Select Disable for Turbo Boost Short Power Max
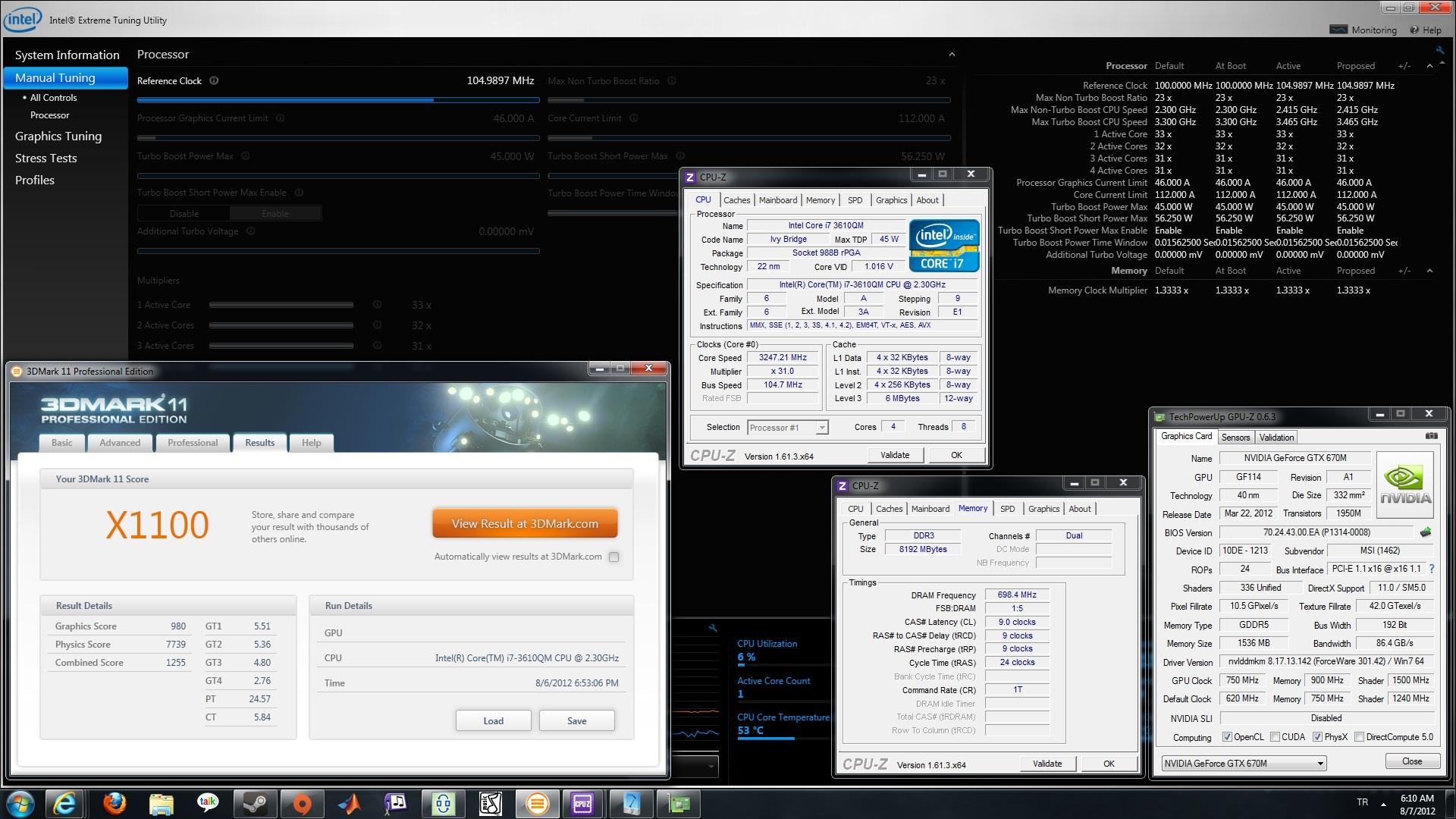The height and width of the screenshot is (819, 1456). 184,214
